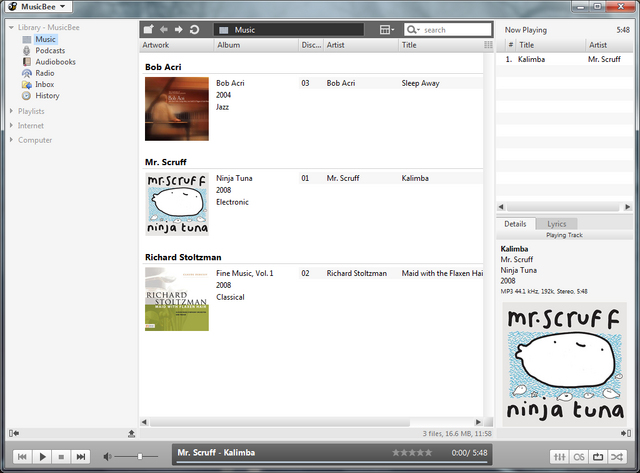This screenshot has width=640, height=473.
Task: Start playback with the play button
Action: (x=42, y=457)
